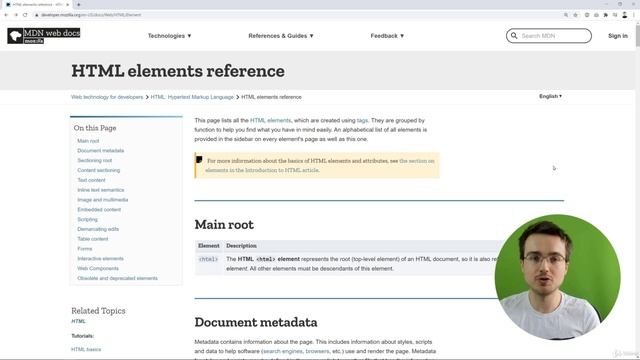The height and width of the screenshot is (360, 640).
Task: Jump to Image and multimedia
Action: coord(102,200)
